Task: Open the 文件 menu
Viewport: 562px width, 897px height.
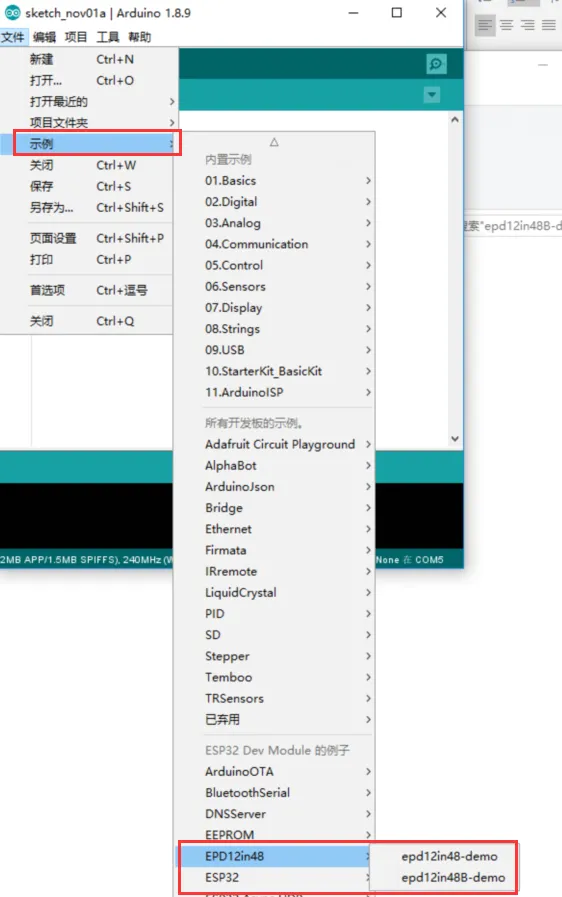Action: pyautogui.click(x=13, y=37)
